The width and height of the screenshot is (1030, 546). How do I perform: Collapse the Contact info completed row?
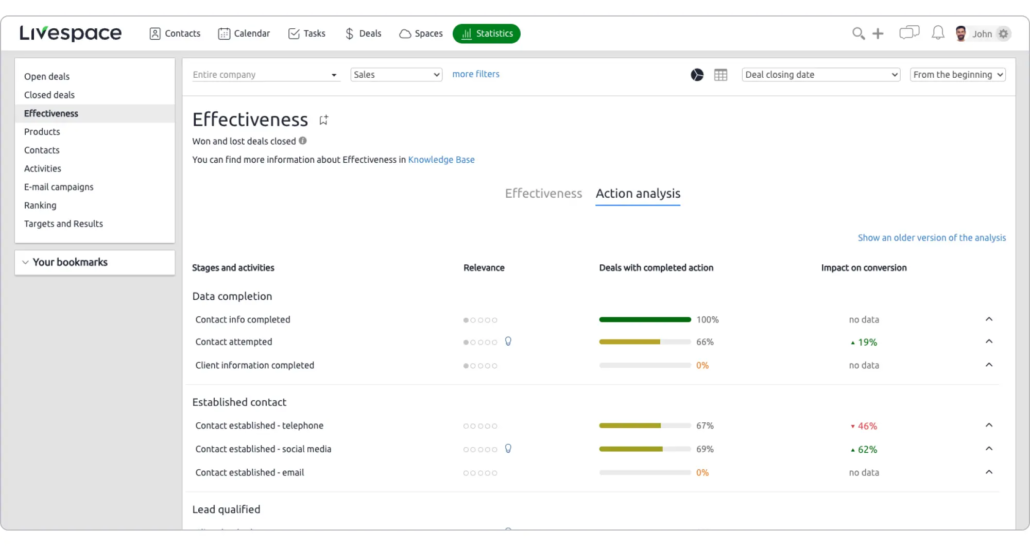989,319
